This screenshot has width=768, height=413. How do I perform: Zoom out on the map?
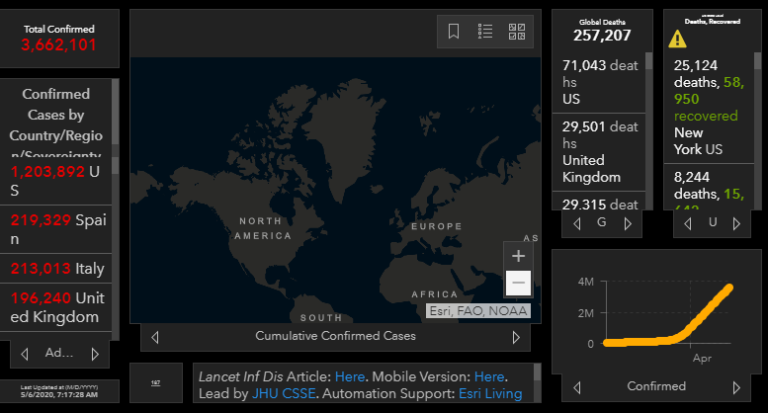click(x=518, y=284)
